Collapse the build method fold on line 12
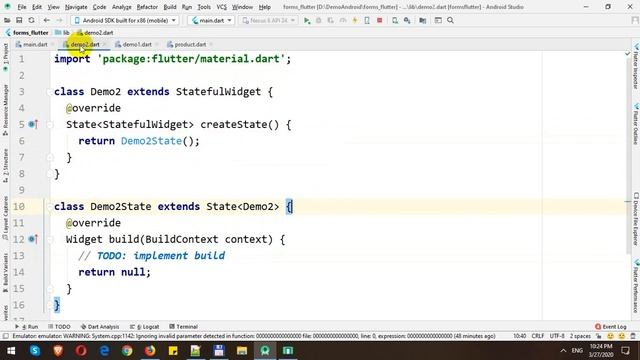Viewport: 640px width, 360px height. tap(49, 240)
